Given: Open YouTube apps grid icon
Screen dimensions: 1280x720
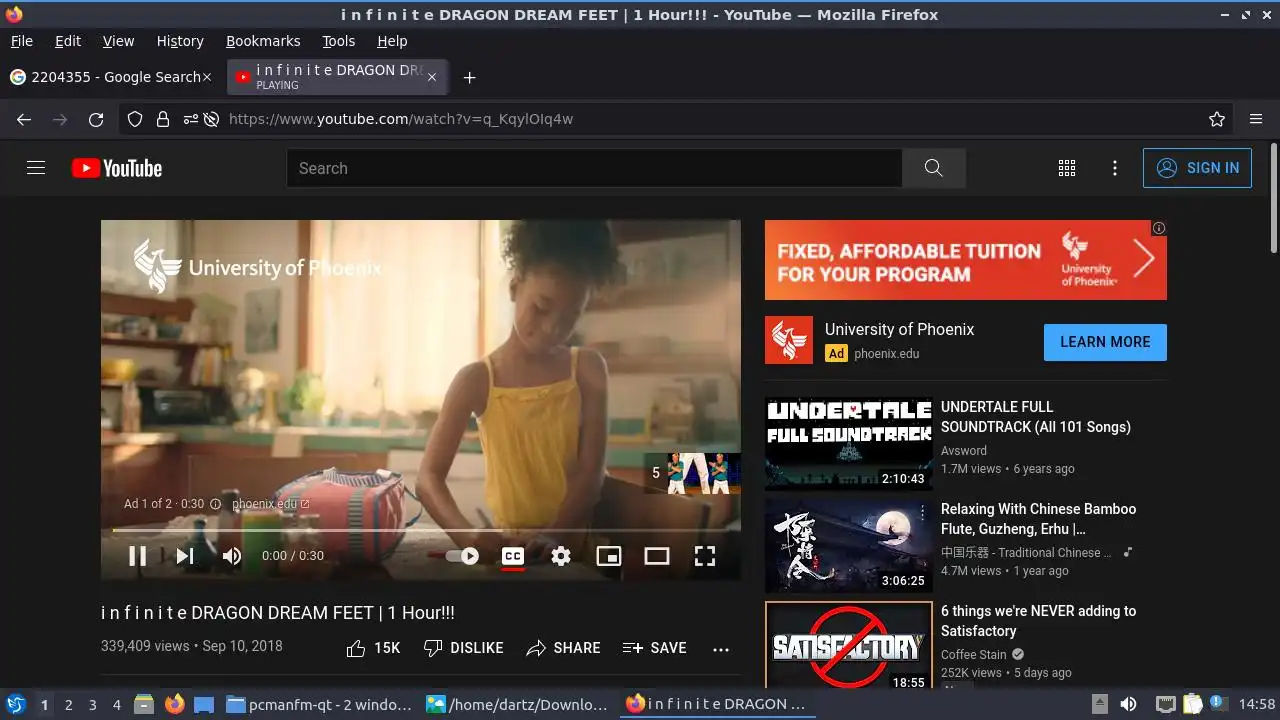Looking at the screenshot, I should [x=1067, y=168].
